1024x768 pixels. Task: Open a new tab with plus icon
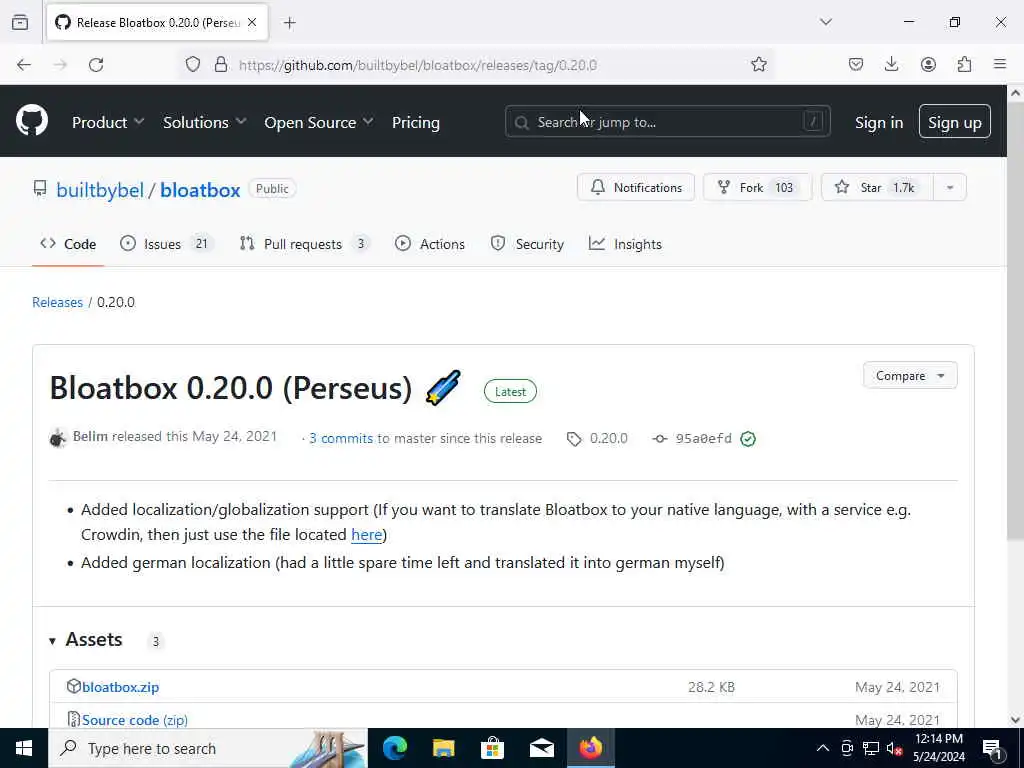point(290,23)
